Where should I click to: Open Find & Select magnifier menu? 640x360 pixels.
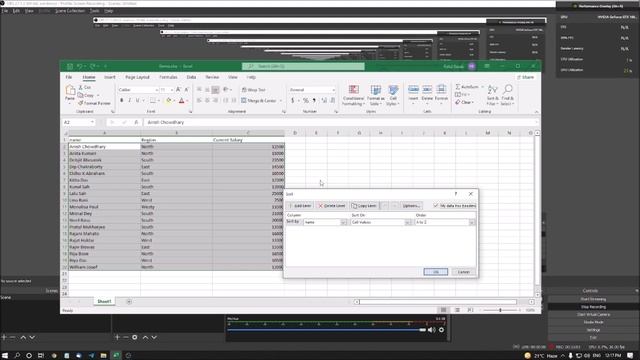point(508,95)
